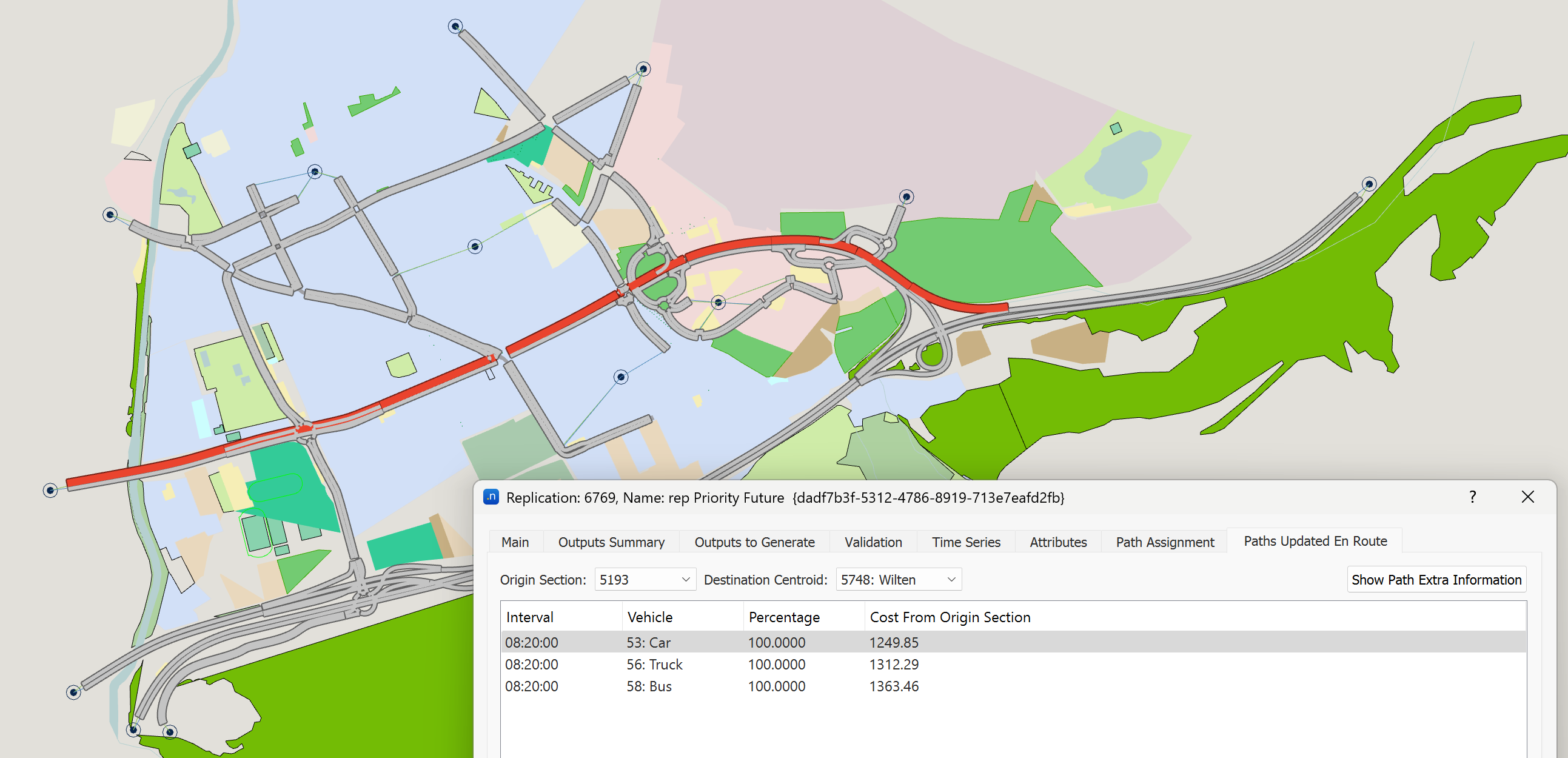Select the bottom-left centroid marker below the motorway
The image size is (1568, 758).
(73, 693)
